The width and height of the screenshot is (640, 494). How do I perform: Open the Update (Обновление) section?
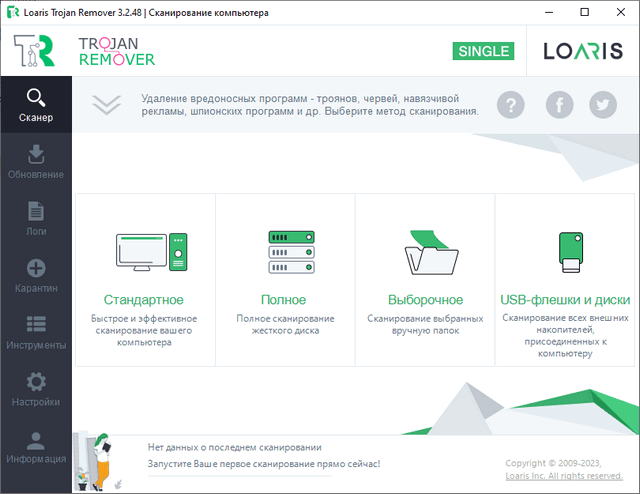tap(35, 162)
